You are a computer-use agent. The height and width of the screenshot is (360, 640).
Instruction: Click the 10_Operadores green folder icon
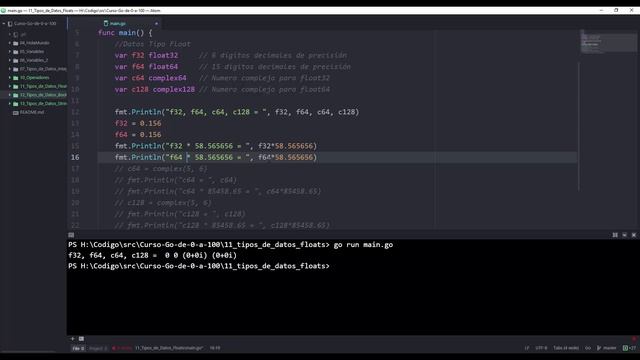[16, 78]
